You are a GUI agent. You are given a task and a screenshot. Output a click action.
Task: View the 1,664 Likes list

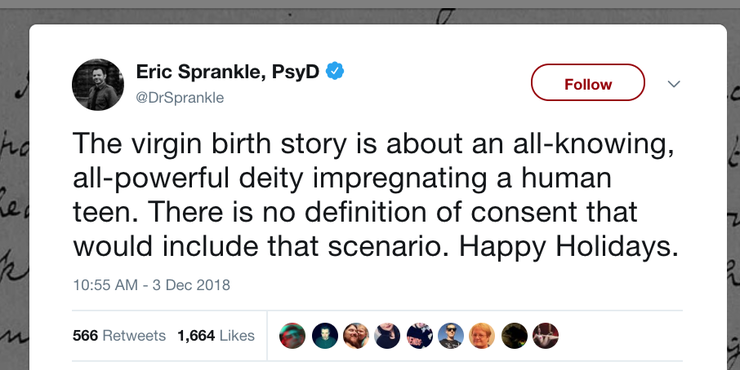[216, 336]
